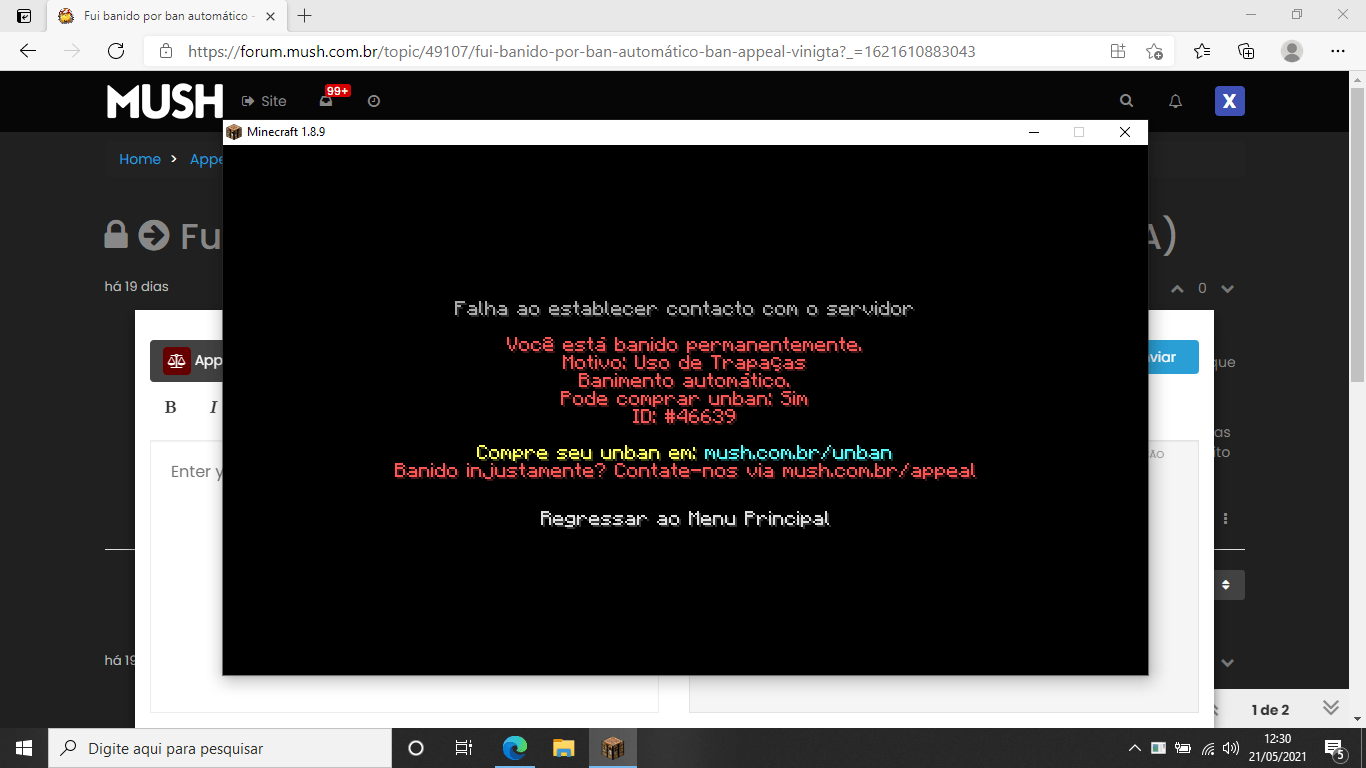This screenshot has height=768, width=1366.
Task: Open File Explorer from the taskbar
Action: [x=564, y=748]
